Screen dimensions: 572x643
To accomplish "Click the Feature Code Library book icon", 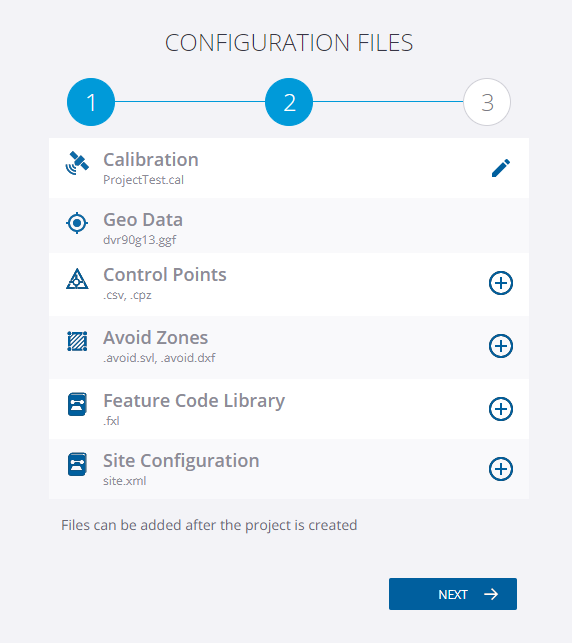I will (77, 404).
